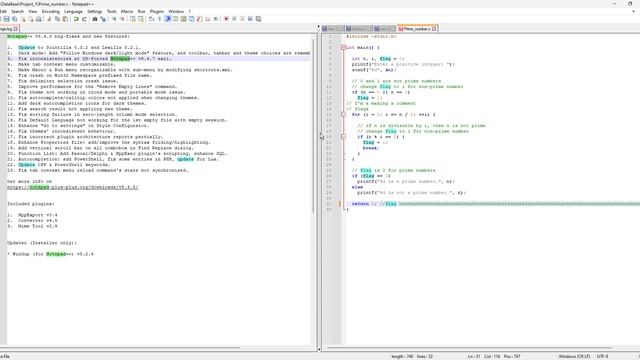
Task: Click the Playback macro icon
Action: coord(242,19)
